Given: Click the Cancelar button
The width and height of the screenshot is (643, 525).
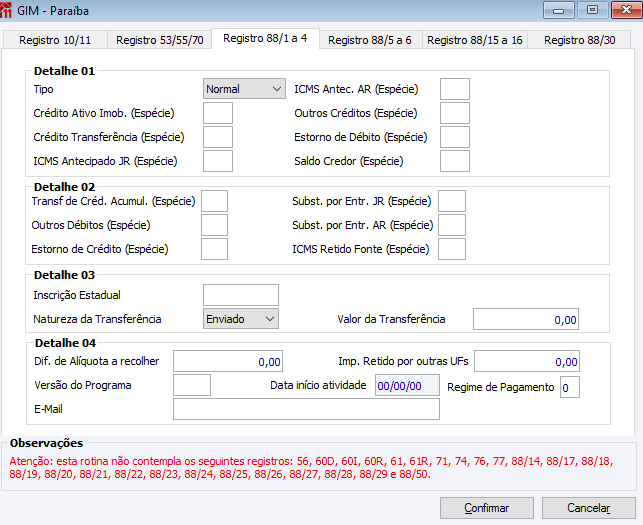Looking at the screenshot, I should tap(588, 508).
